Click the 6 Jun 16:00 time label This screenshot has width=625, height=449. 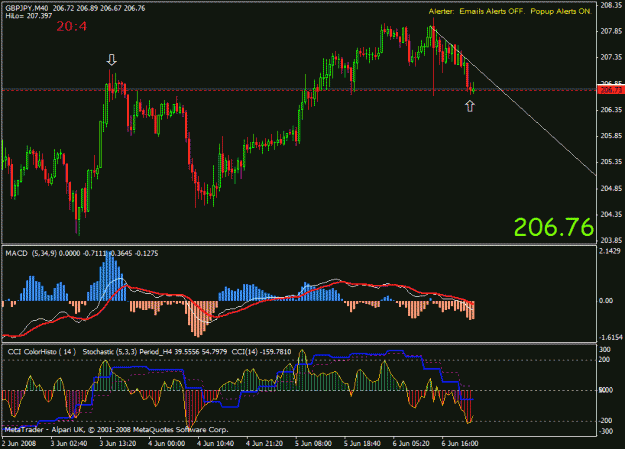[460, 443]
